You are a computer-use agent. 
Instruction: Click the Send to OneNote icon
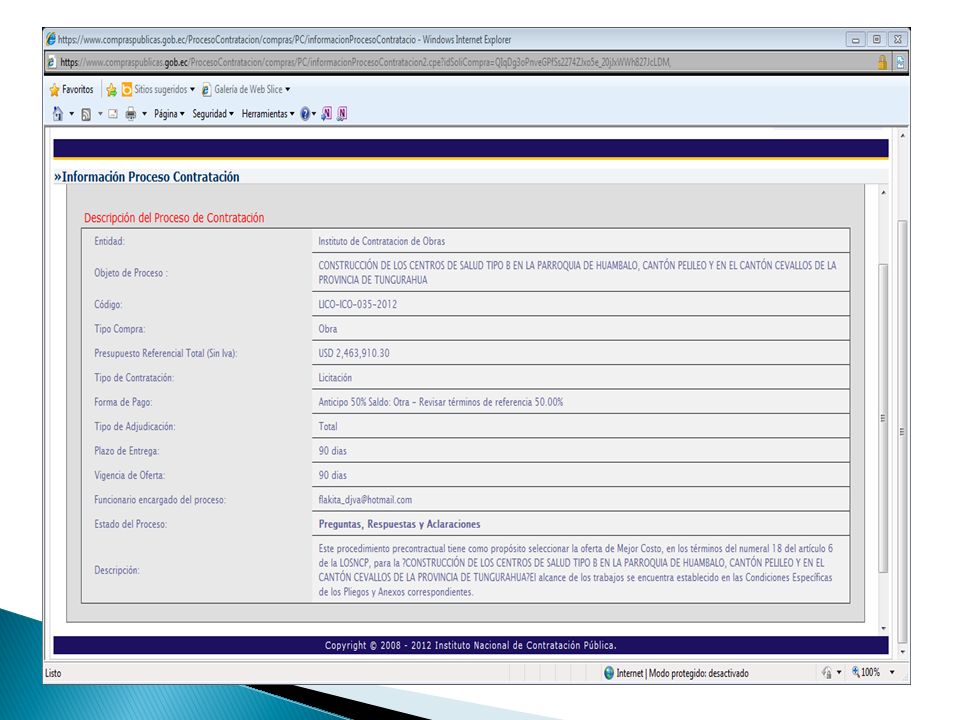tap(327, 113)
